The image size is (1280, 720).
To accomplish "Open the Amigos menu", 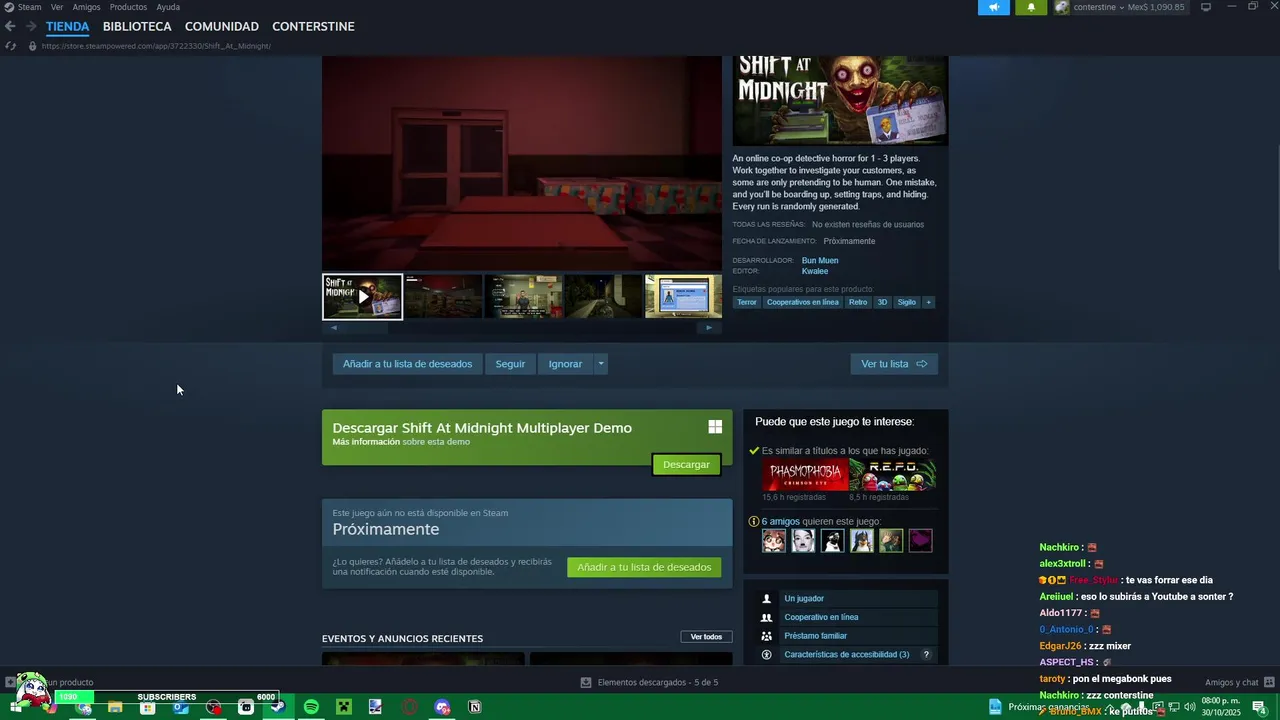I will click(x=86, y=7).
